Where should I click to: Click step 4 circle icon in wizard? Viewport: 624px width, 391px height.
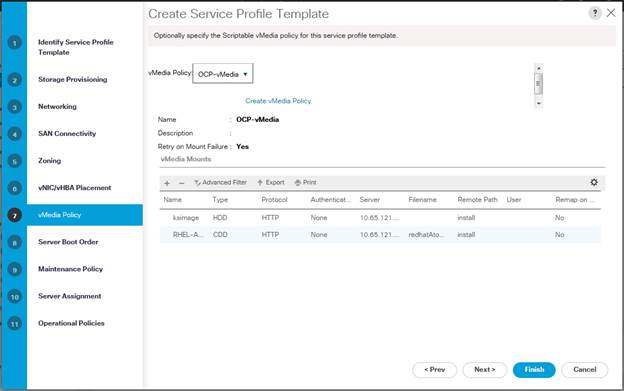15,134
